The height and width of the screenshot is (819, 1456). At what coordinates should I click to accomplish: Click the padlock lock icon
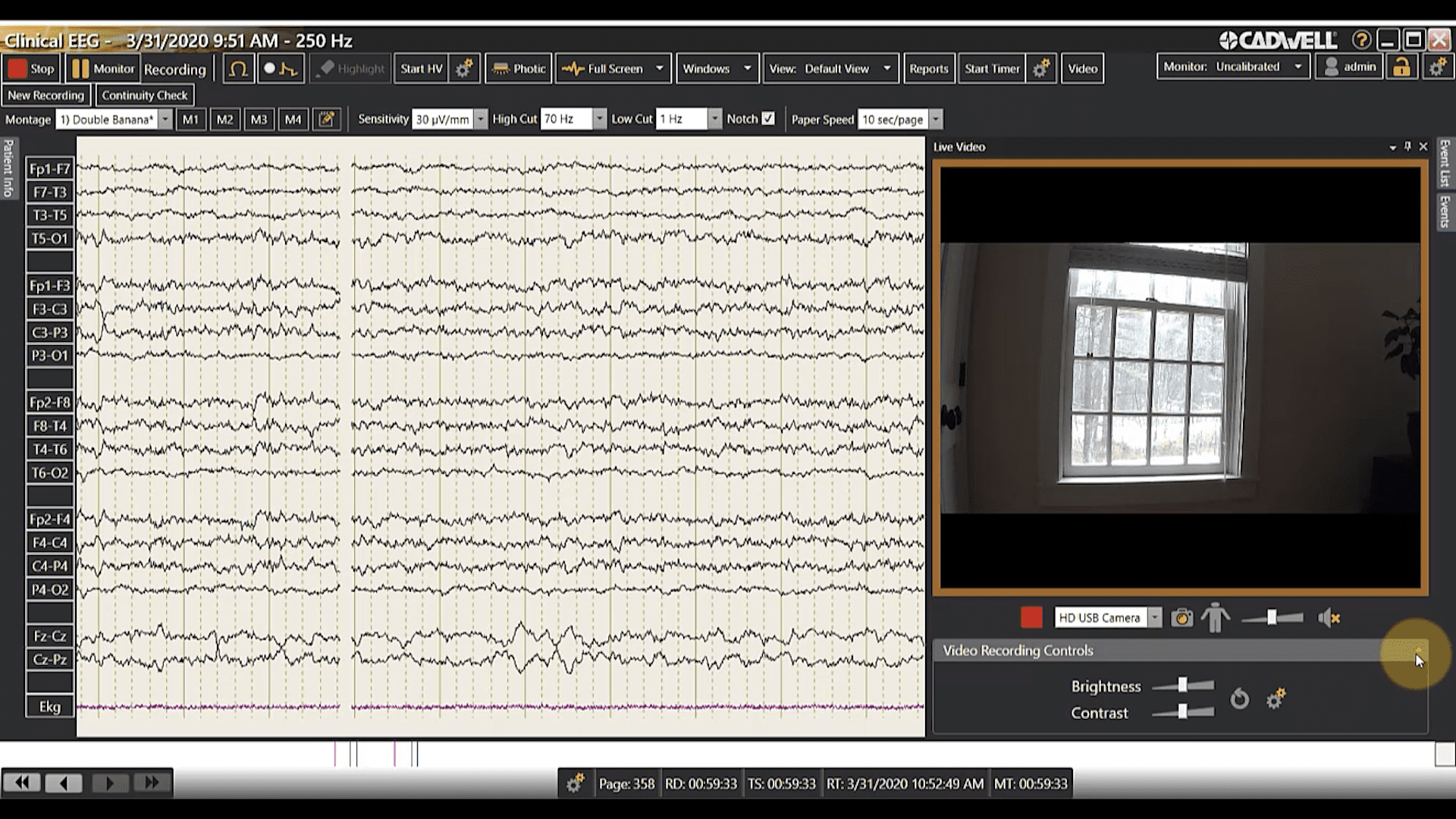pos(1401,67)
